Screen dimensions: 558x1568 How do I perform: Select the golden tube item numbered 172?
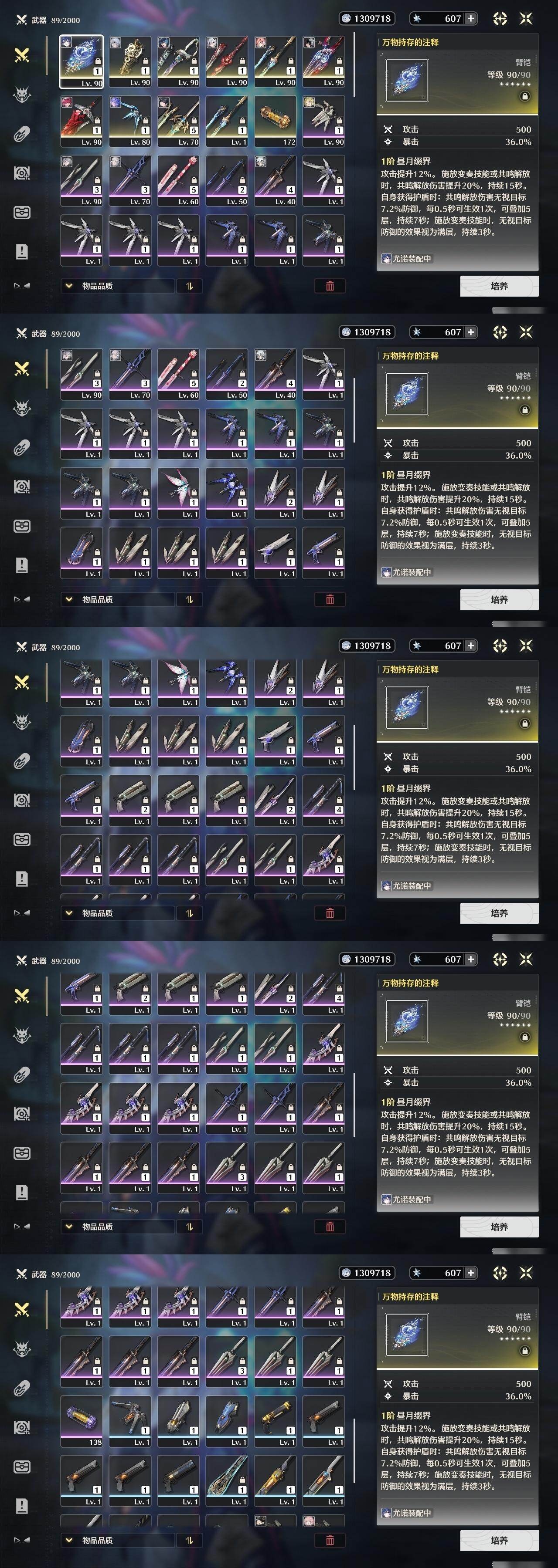[276, 121]
